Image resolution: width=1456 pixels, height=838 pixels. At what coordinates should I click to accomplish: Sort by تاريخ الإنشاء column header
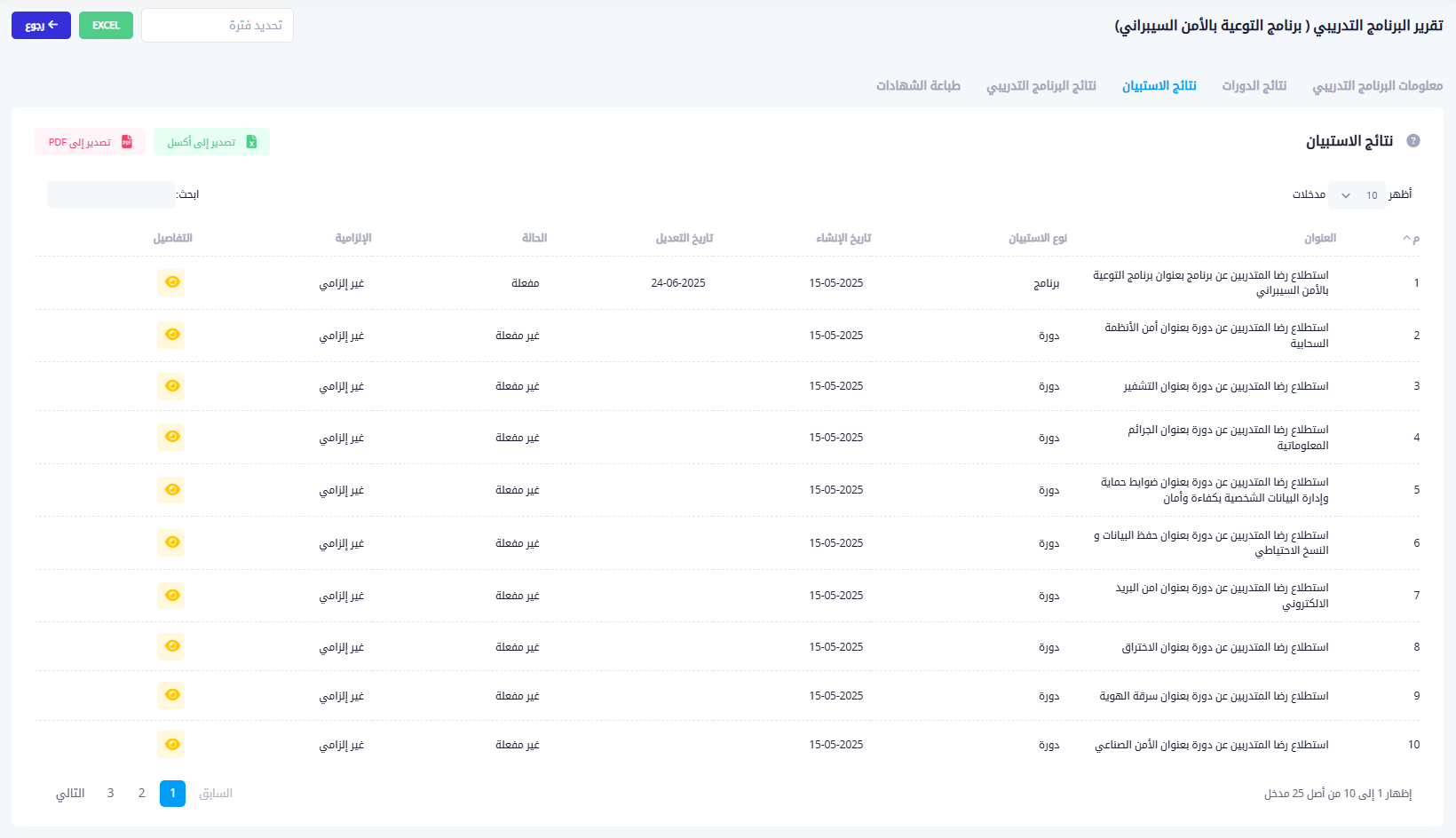843,238
